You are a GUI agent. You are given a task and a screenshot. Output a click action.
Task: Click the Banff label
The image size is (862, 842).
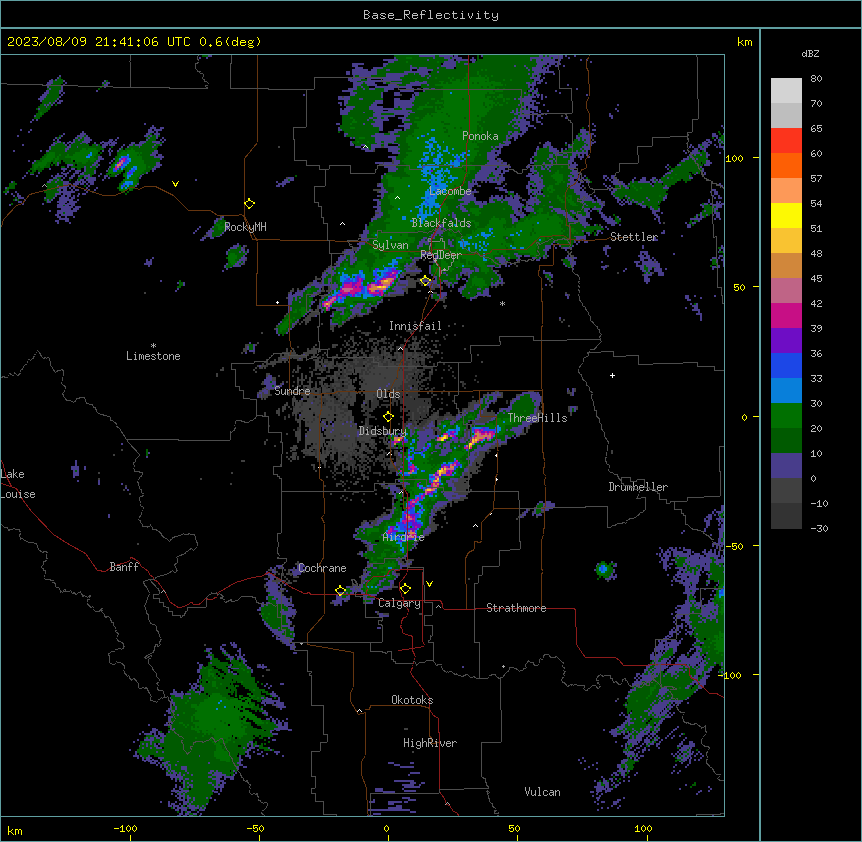[124, 567]
